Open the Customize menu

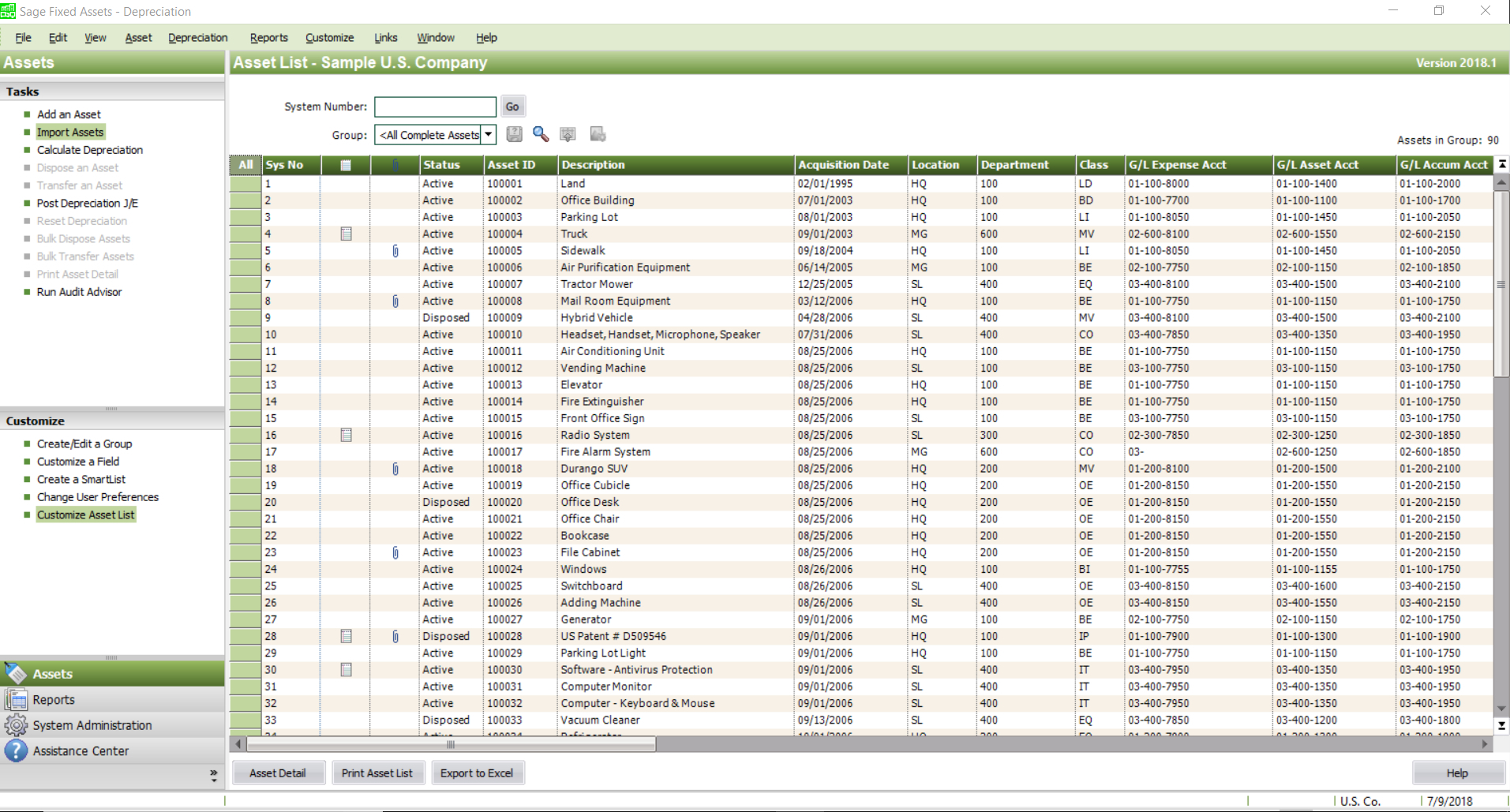click(x=329, y=38)
